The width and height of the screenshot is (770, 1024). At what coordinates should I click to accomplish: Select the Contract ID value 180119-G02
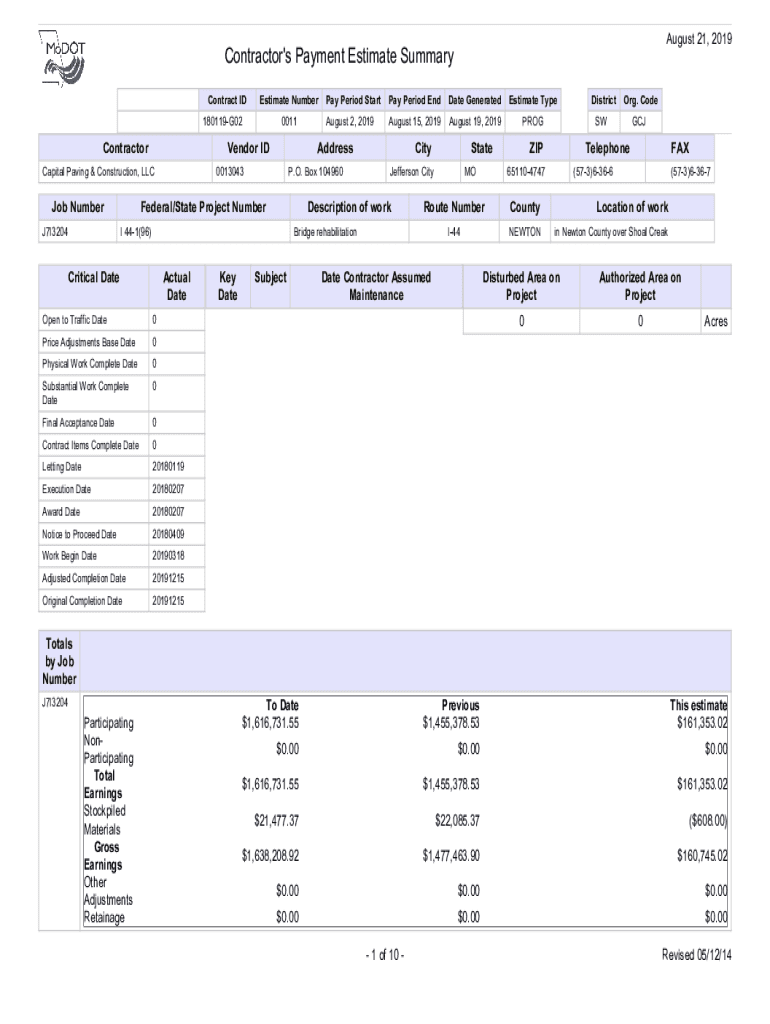click(224, 121)
